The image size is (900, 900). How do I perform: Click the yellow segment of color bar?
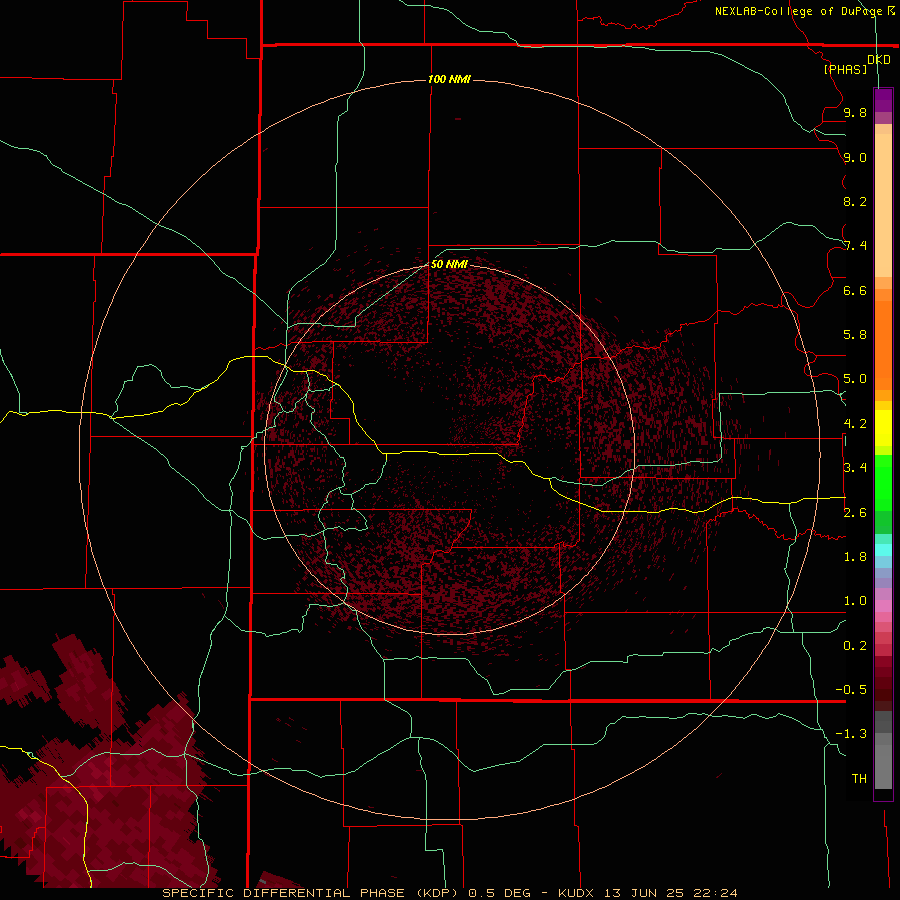[883, 428]
